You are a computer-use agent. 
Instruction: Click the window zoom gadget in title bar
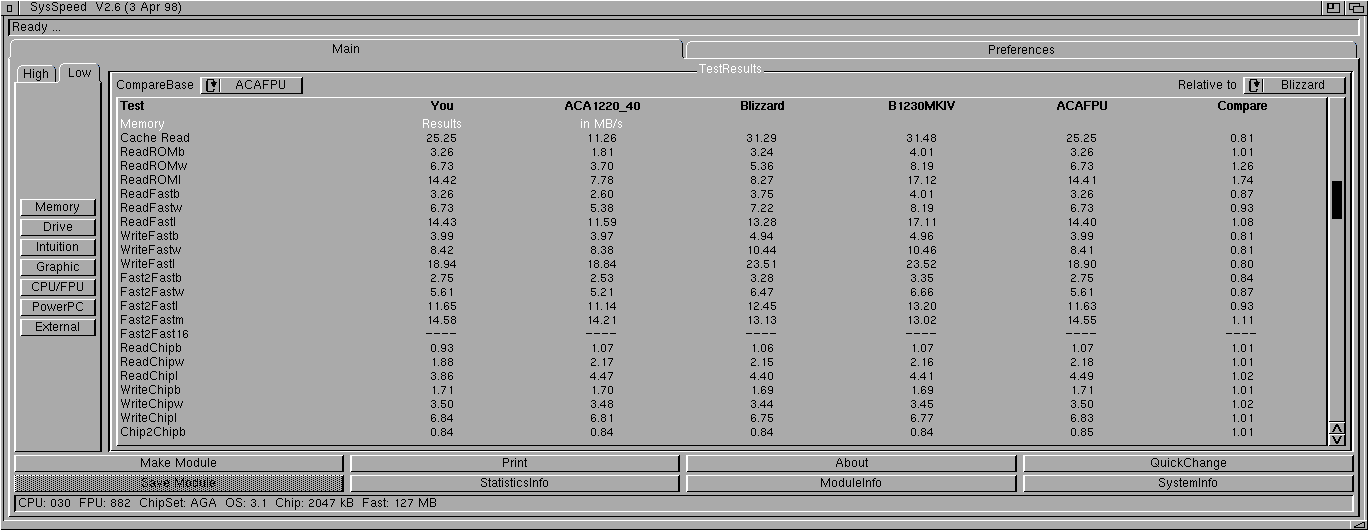click(x=1334, y=7)
